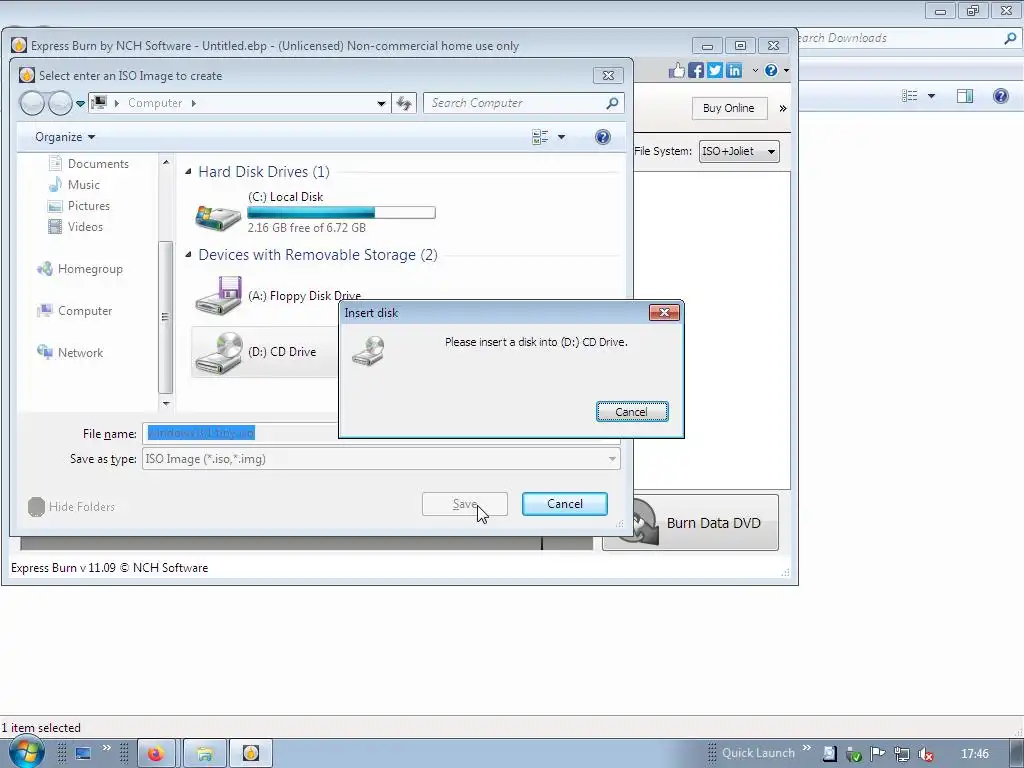Image resolution: width=1024 pixels, height=768 pixels.
Task: Click the Firefox taskbar button
Action: coord(155,754)
